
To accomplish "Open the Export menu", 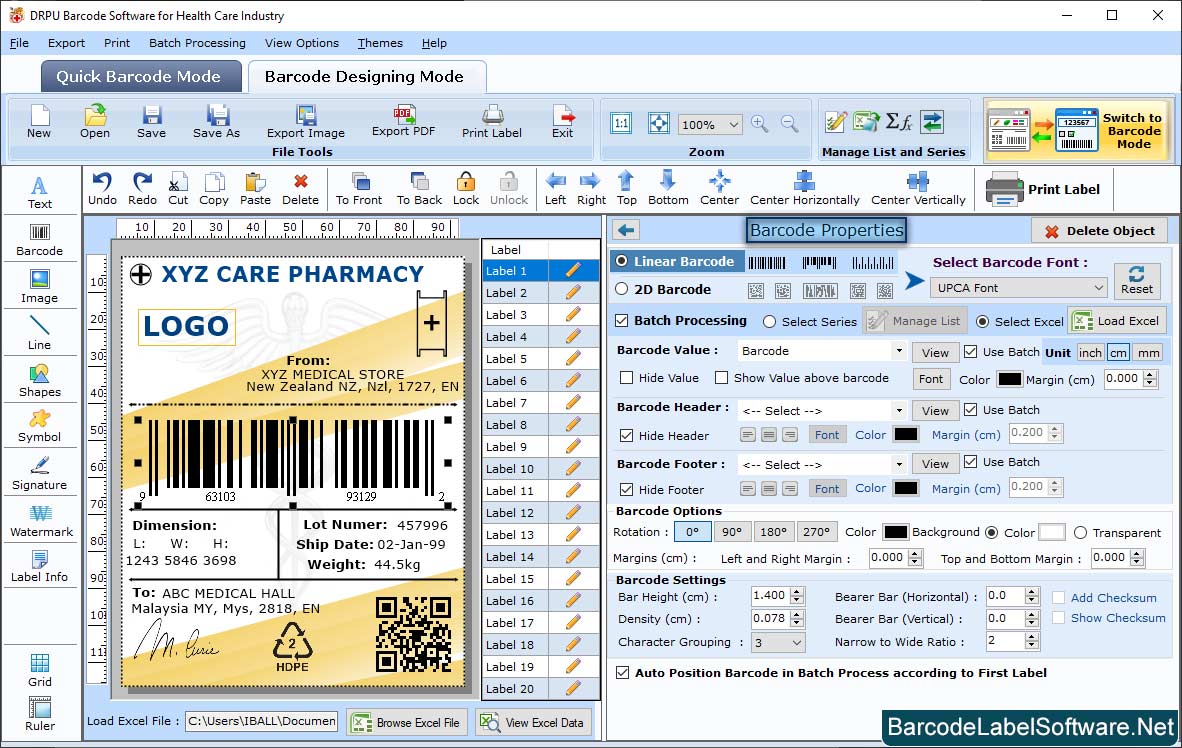I will (66, 43).
